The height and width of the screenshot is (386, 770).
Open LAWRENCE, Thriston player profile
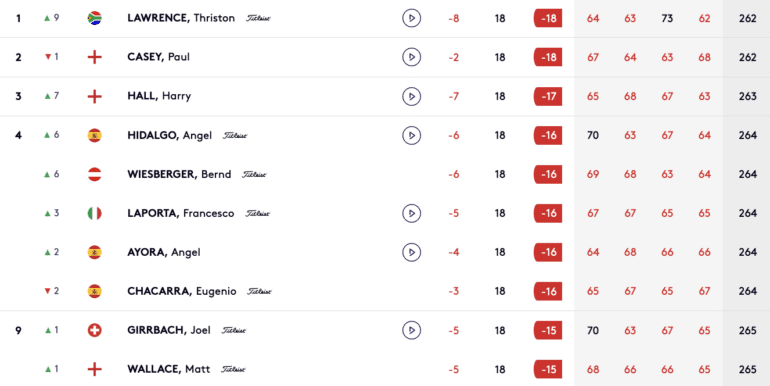181,18
